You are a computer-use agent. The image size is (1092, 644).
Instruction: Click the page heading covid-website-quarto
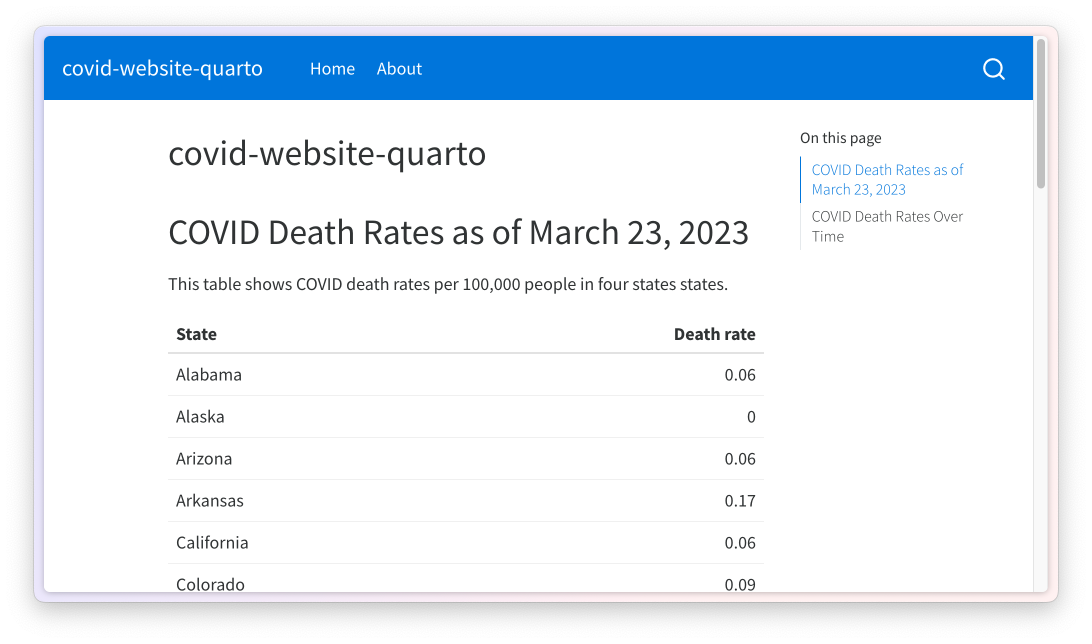pos(327,155)
